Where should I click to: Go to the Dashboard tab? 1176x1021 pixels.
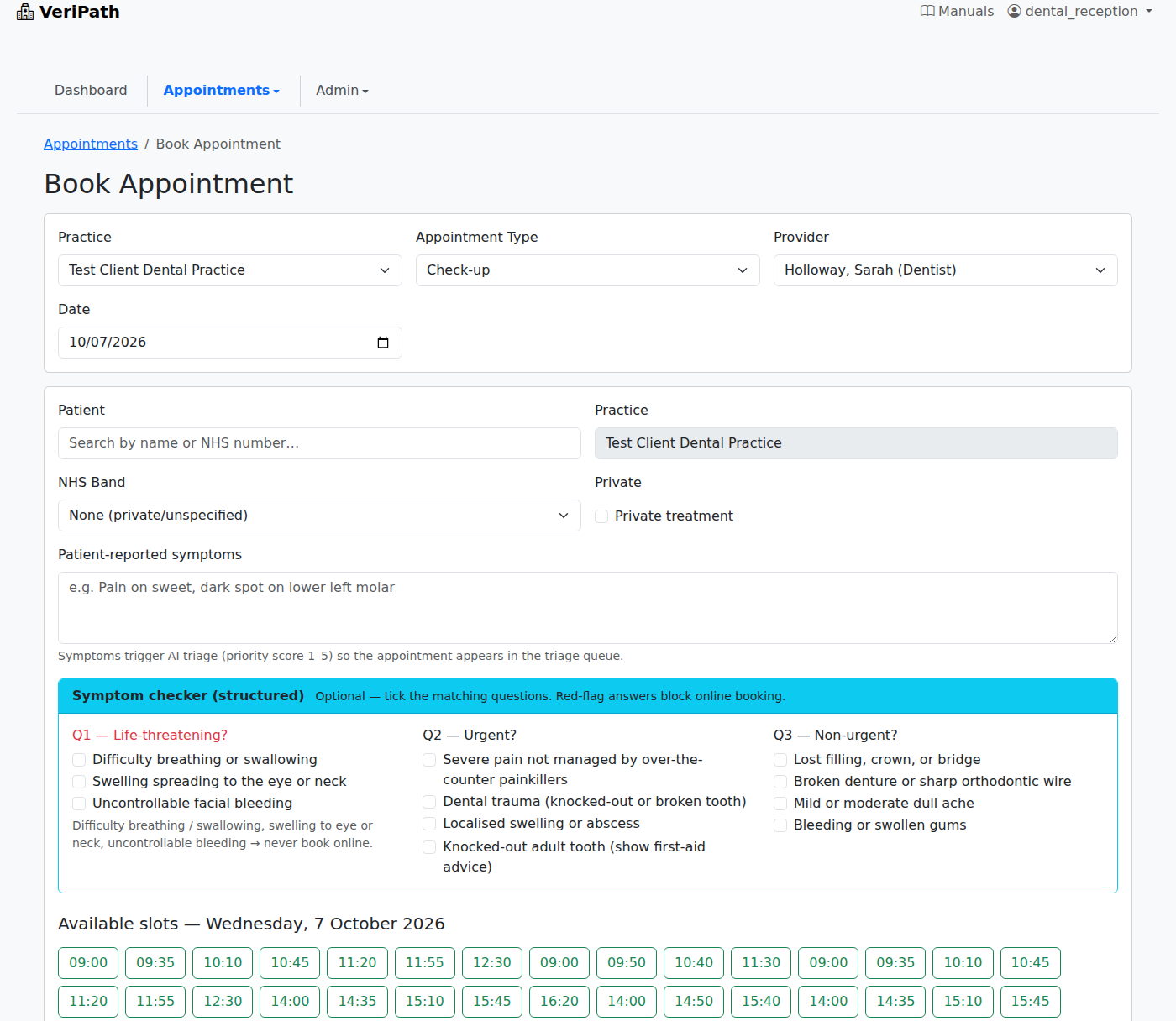tap(91, 91)
